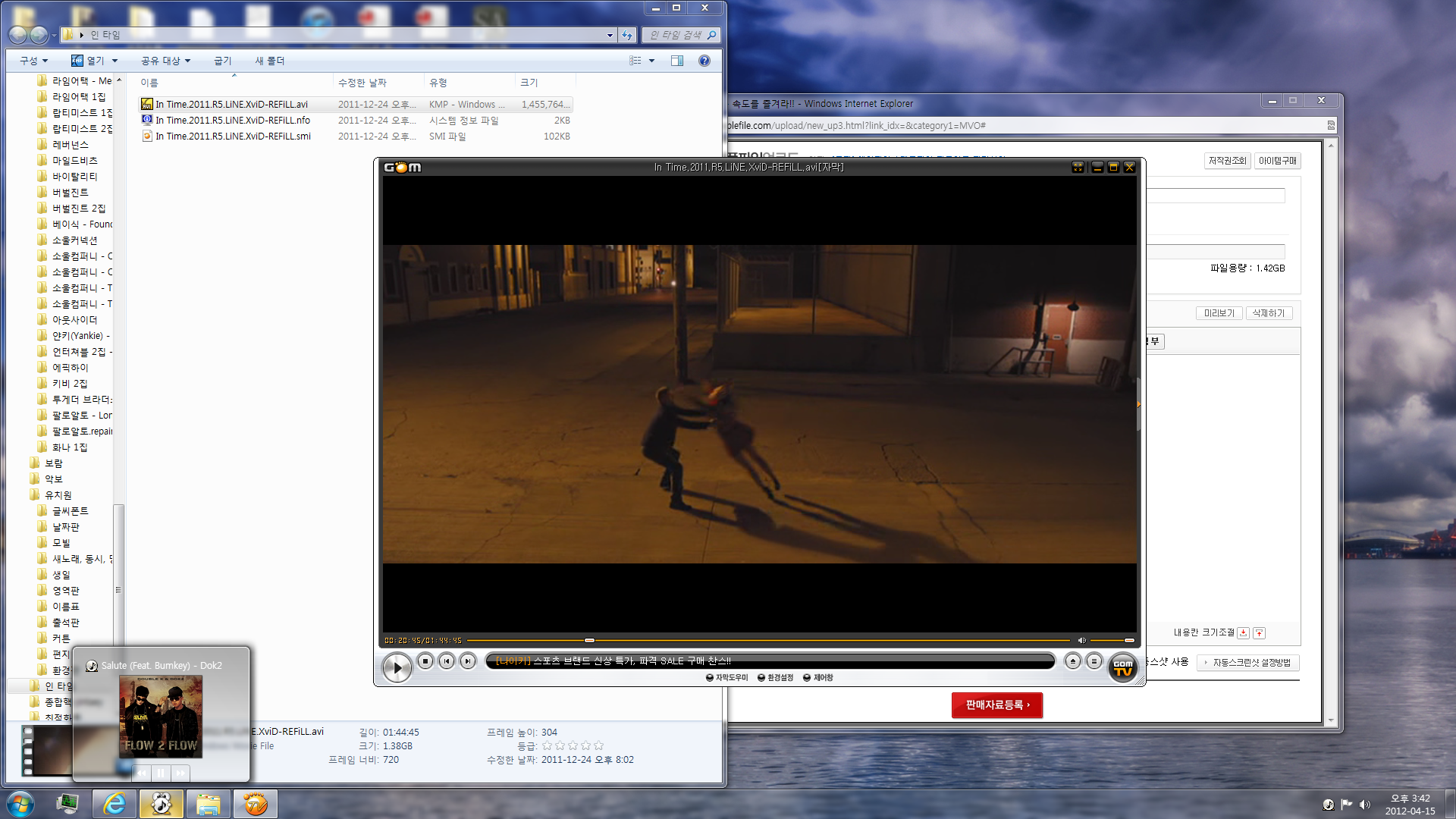Sort by 유형 type column header
This screenshot has width=1456, height=819.
[x=469, y=83]
